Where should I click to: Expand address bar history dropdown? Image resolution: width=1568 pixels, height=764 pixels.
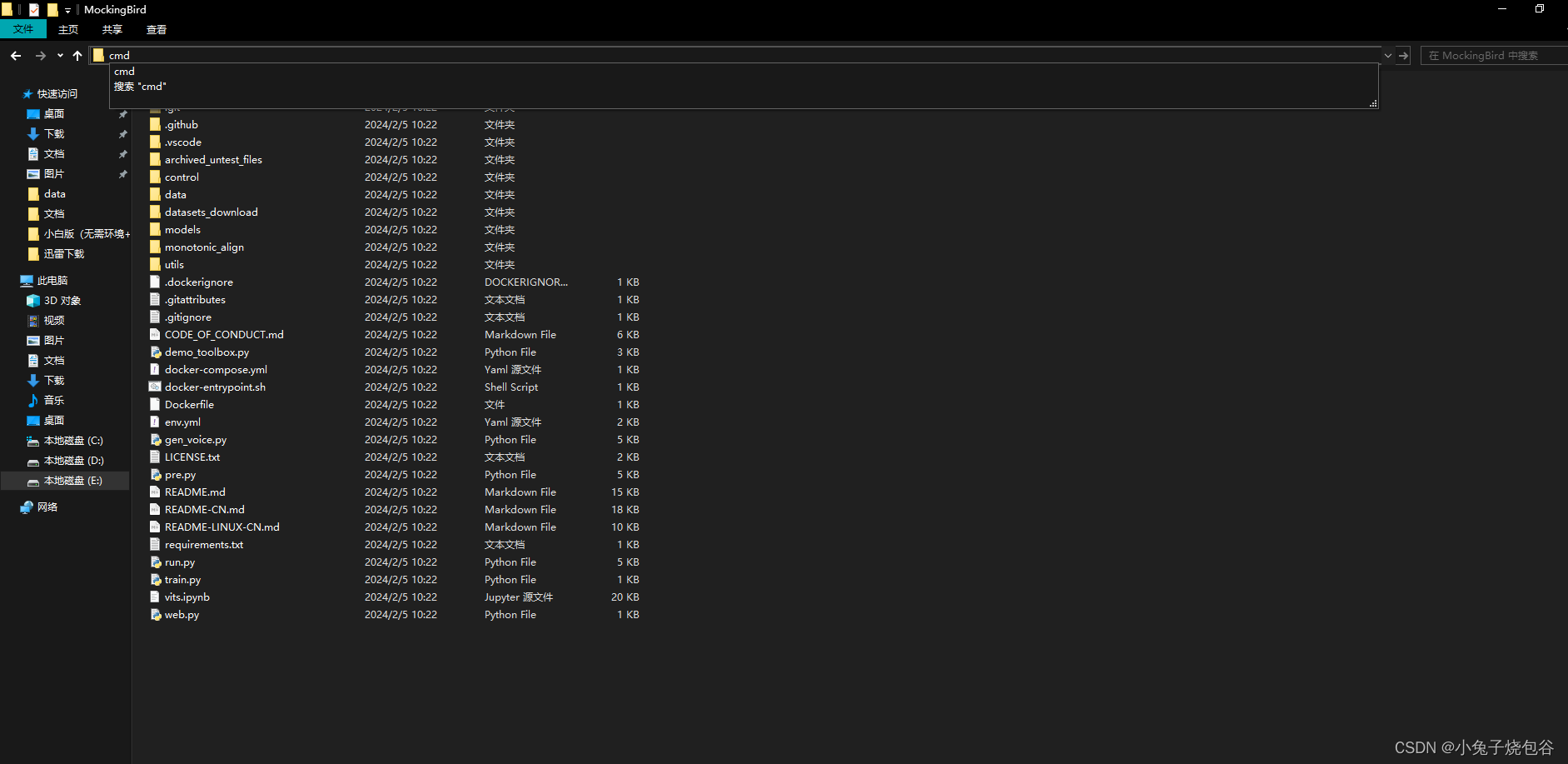[x=1387, y=56]
